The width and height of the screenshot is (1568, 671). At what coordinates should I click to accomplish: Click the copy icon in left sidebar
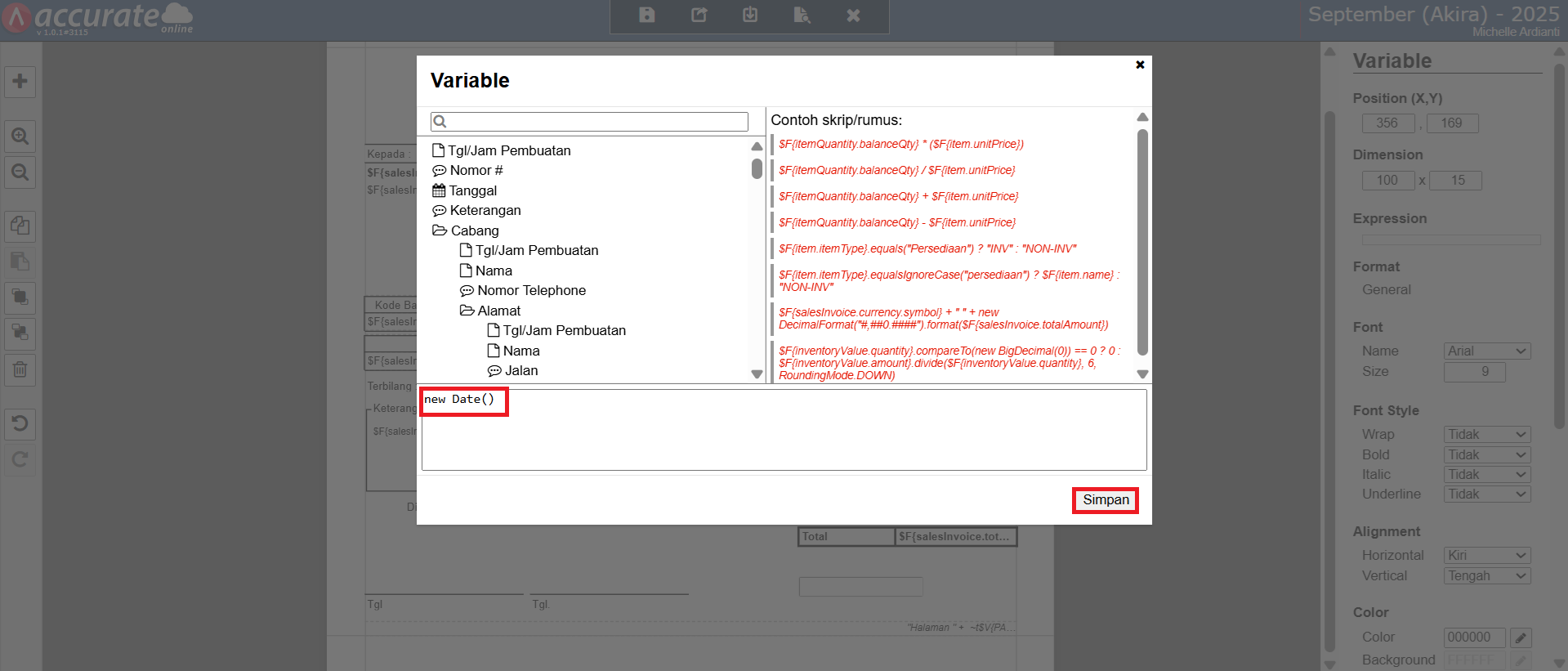(x=20, y=226)
